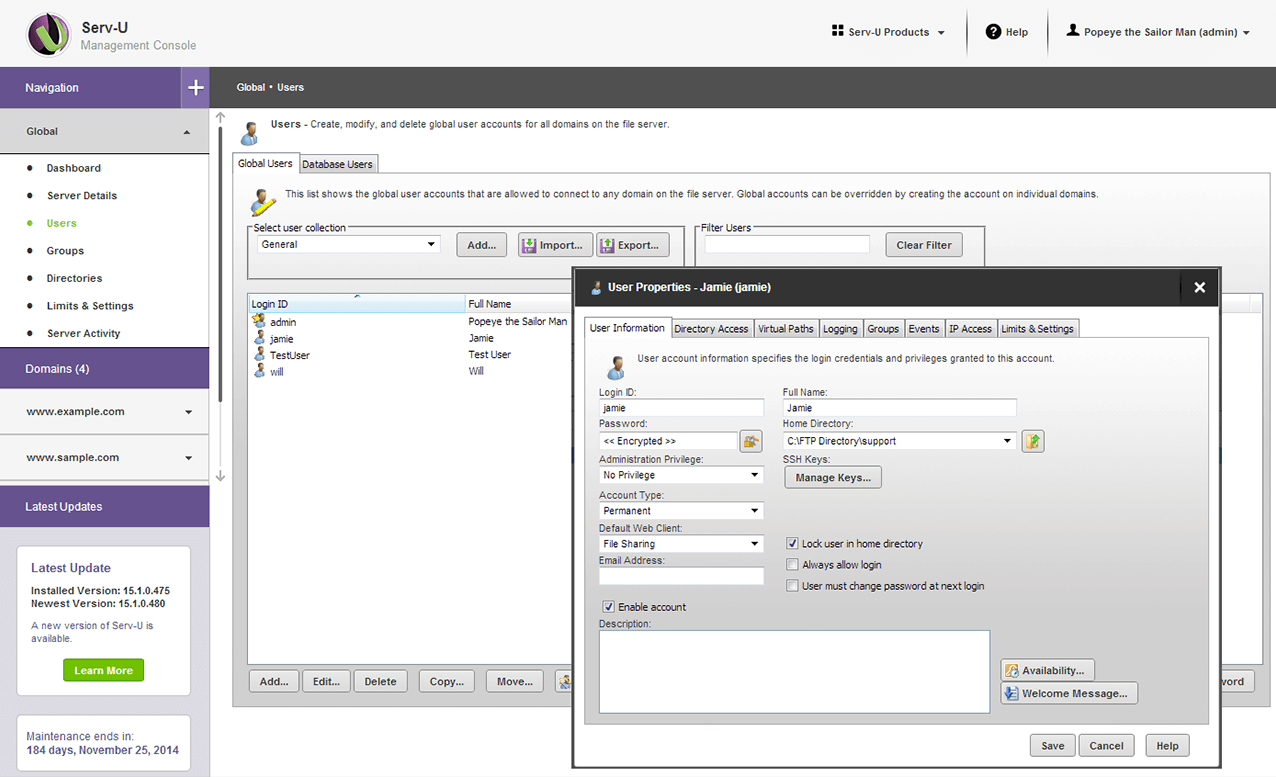Open the Availability settings

click(x=1048, y=670)
